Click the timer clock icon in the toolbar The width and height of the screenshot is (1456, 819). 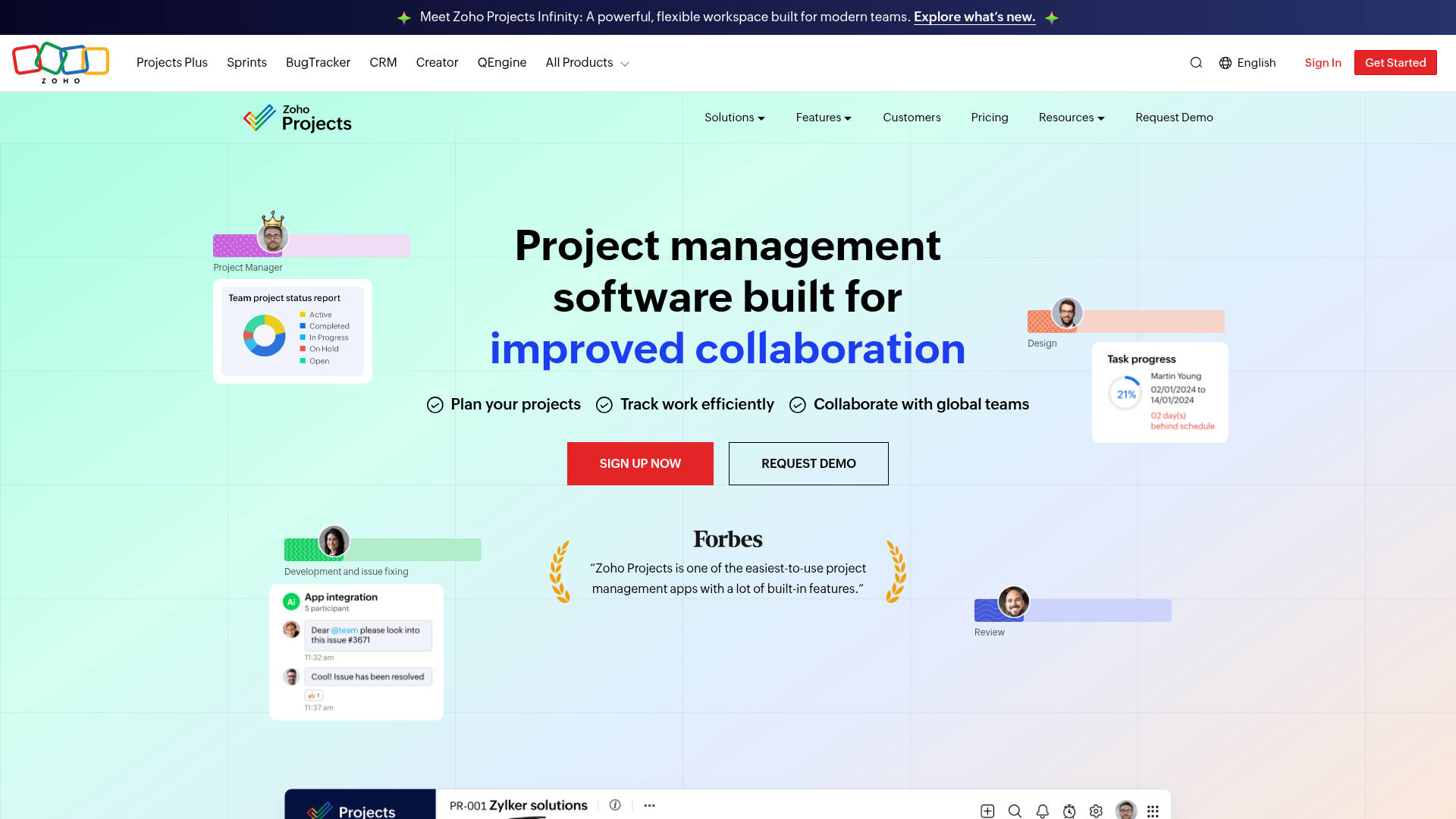tap(1069, 811)
